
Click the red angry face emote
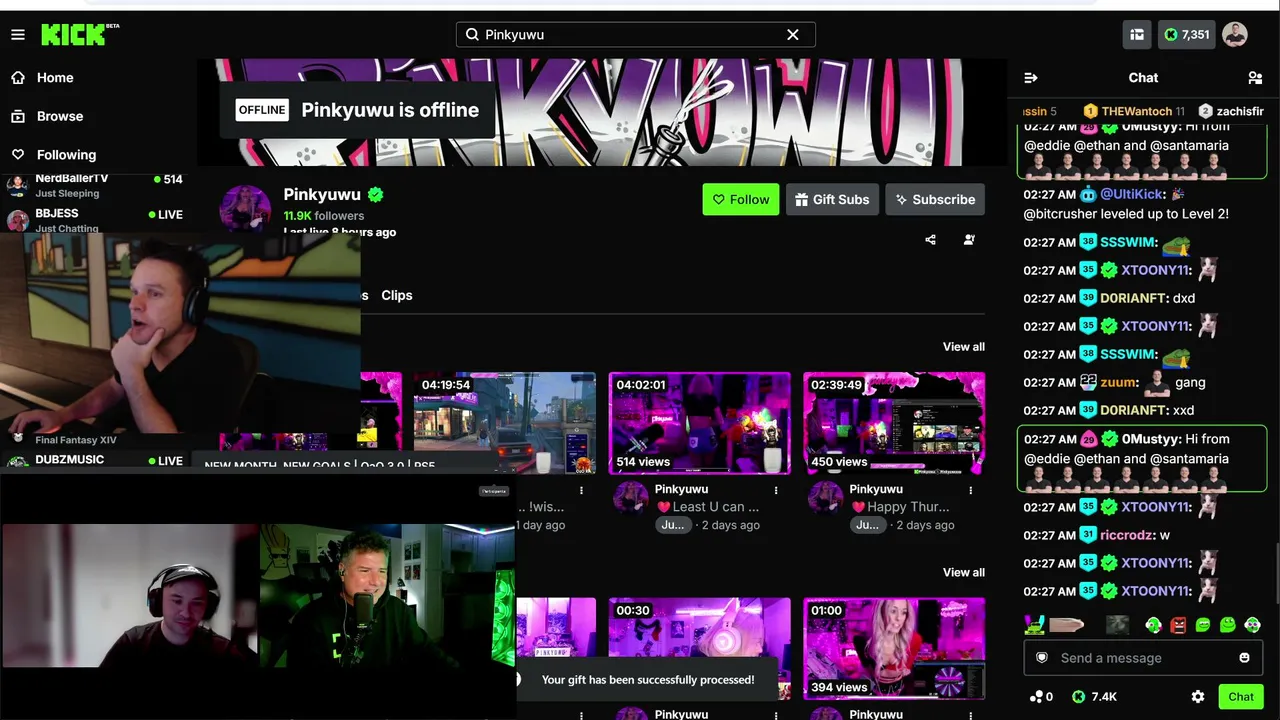pos(1178,625)
